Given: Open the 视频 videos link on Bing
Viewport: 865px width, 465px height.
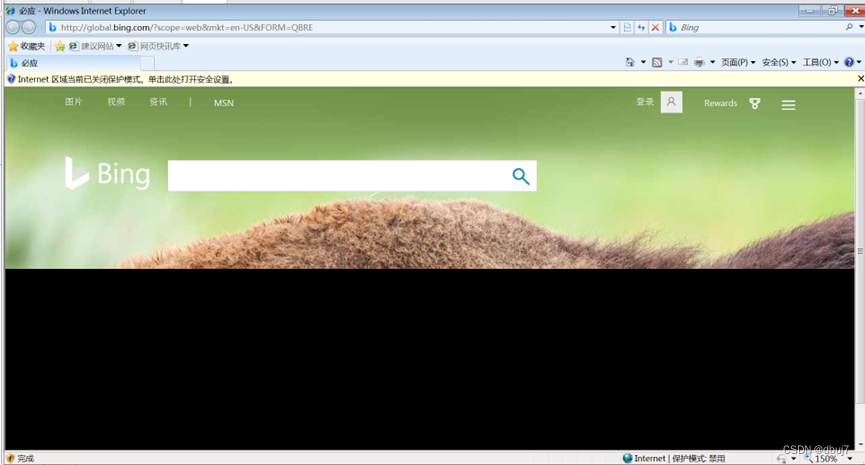Looking at the screenshot, I should coord(116,102).
